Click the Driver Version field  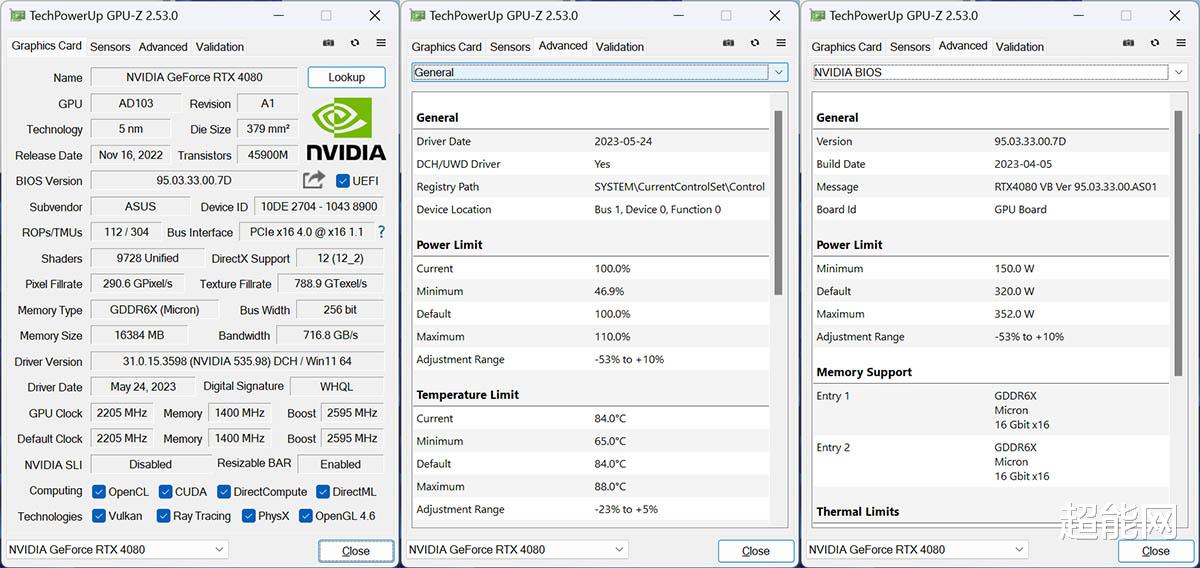237,361
